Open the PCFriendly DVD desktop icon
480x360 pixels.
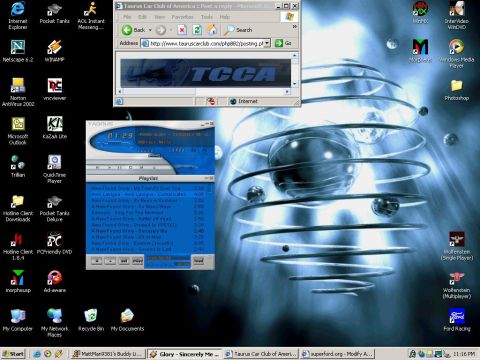[54, 243]
